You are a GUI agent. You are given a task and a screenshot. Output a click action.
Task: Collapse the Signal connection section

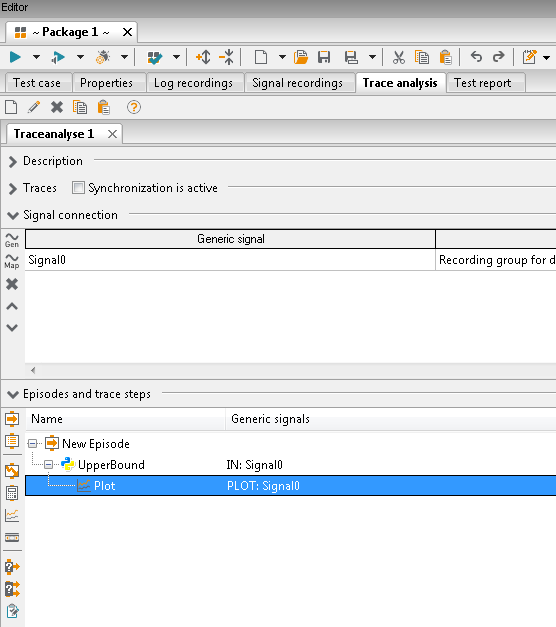coord(13,216)
